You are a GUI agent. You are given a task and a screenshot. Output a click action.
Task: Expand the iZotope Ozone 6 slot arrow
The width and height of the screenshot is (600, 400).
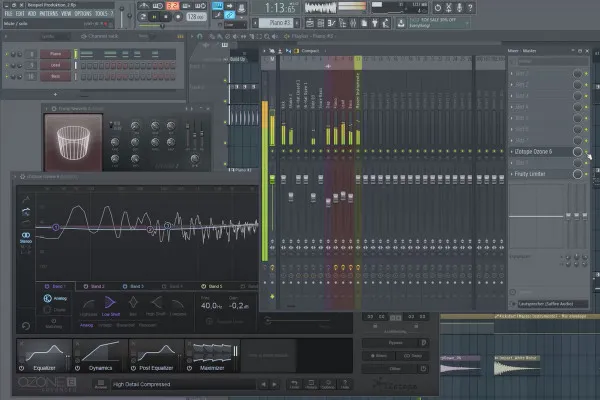coord(512,152)
